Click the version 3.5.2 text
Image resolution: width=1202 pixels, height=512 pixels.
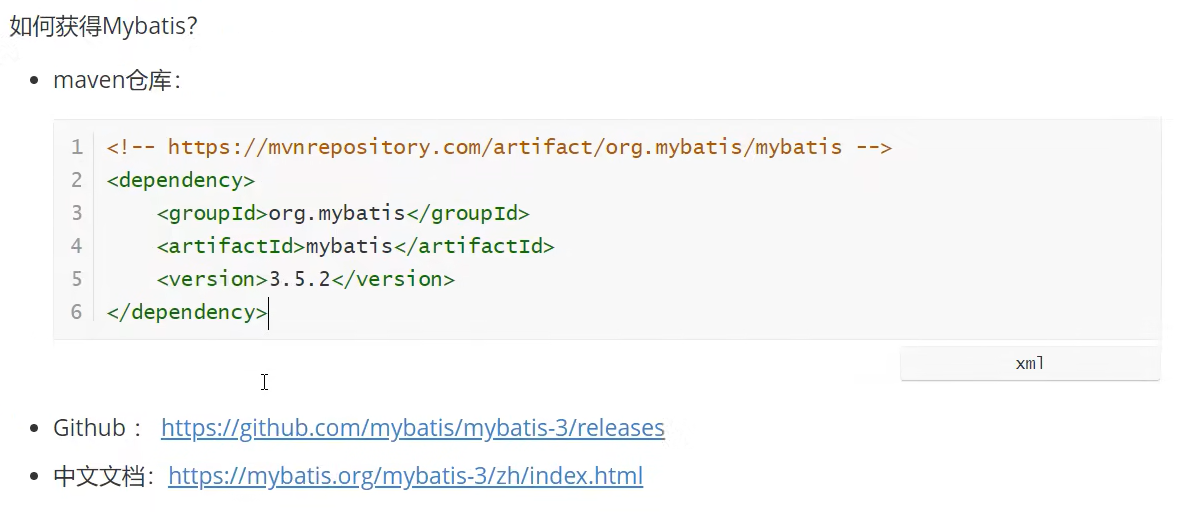pyautogui.click(x=300, y=279)
